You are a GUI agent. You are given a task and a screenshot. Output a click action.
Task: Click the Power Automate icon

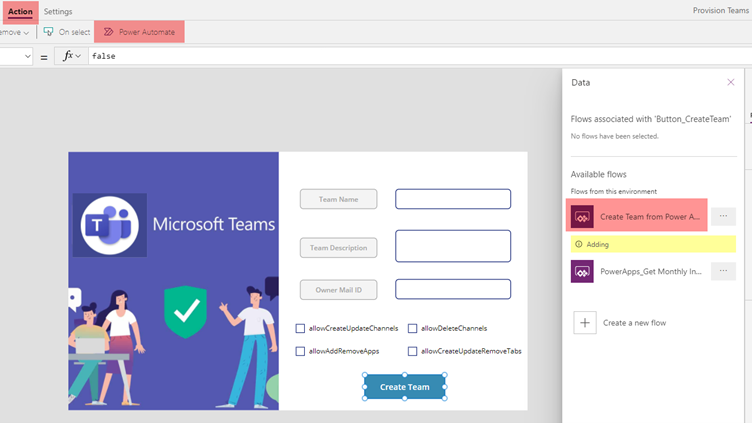(x=109, y=32)
